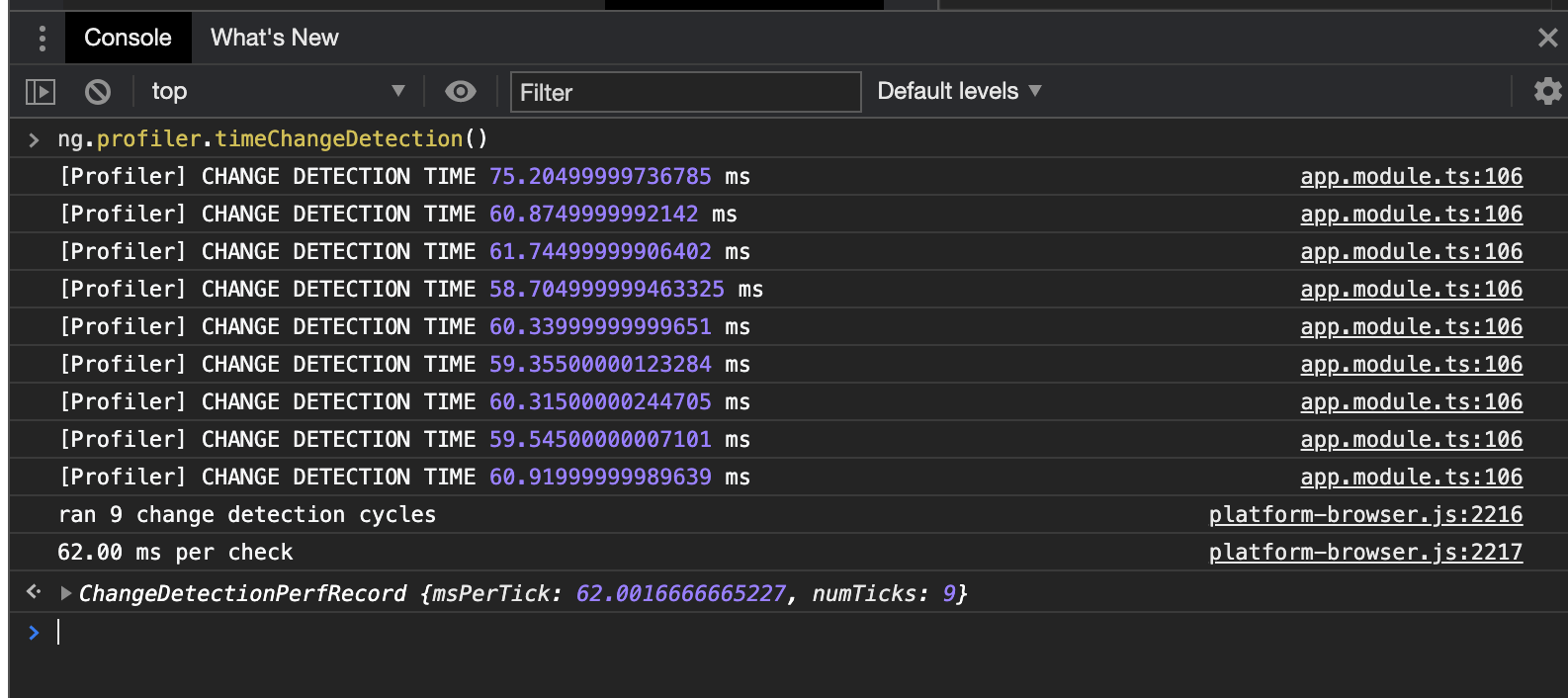The image size is (1568, 698).
Task: Close the console drawer
Action: tap(1547, 38)
